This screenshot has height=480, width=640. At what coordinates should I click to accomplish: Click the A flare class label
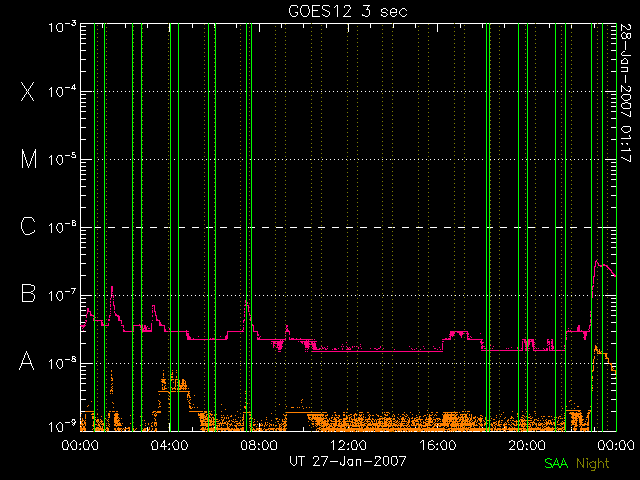(x=27, y=361)
